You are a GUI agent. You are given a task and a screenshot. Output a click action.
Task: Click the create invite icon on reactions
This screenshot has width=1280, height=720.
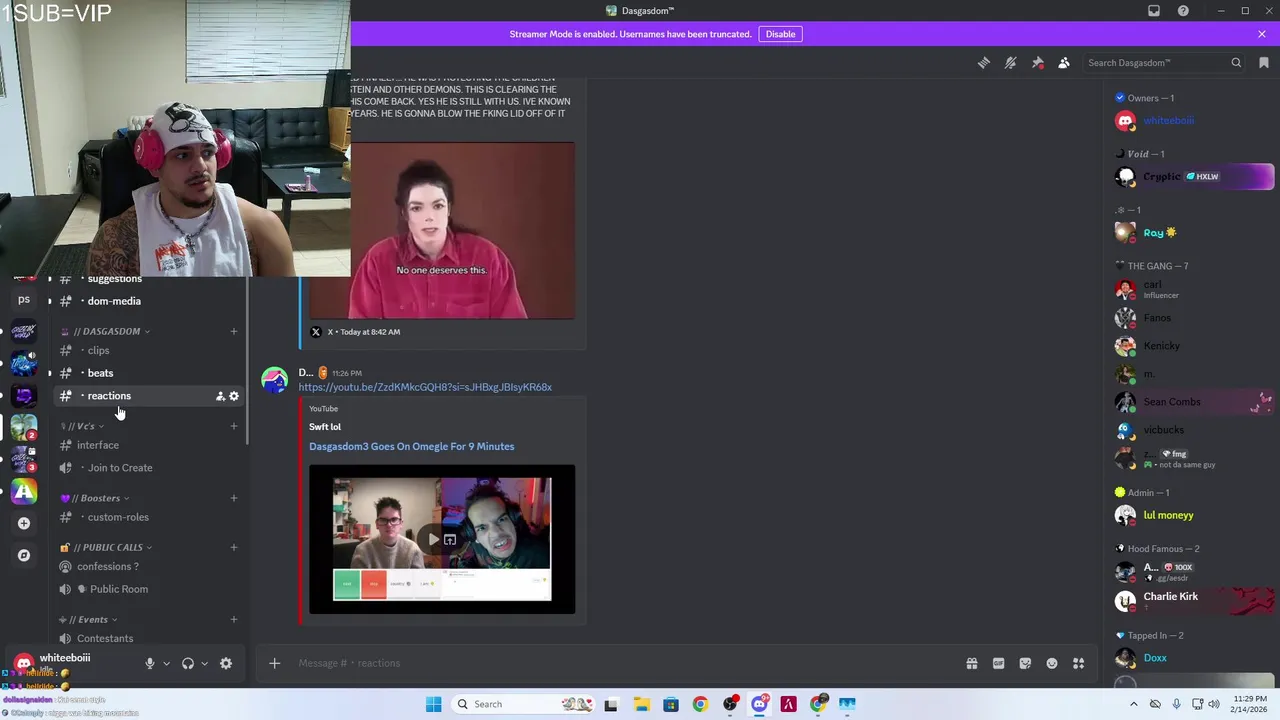[x=220, y=396]
